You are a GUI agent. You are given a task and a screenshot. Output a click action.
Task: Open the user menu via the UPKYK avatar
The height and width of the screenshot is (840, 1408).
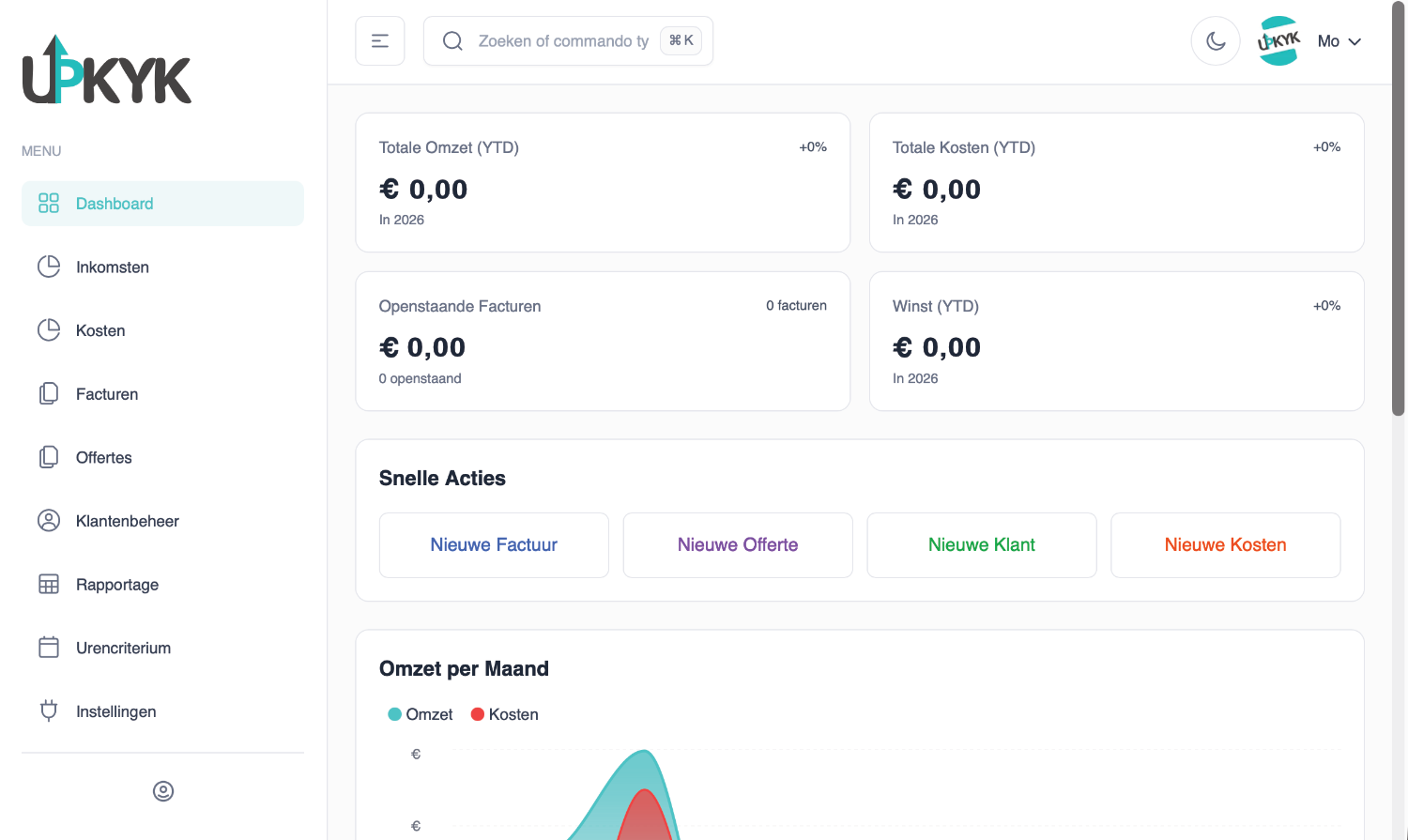(x=1278, y=40)
